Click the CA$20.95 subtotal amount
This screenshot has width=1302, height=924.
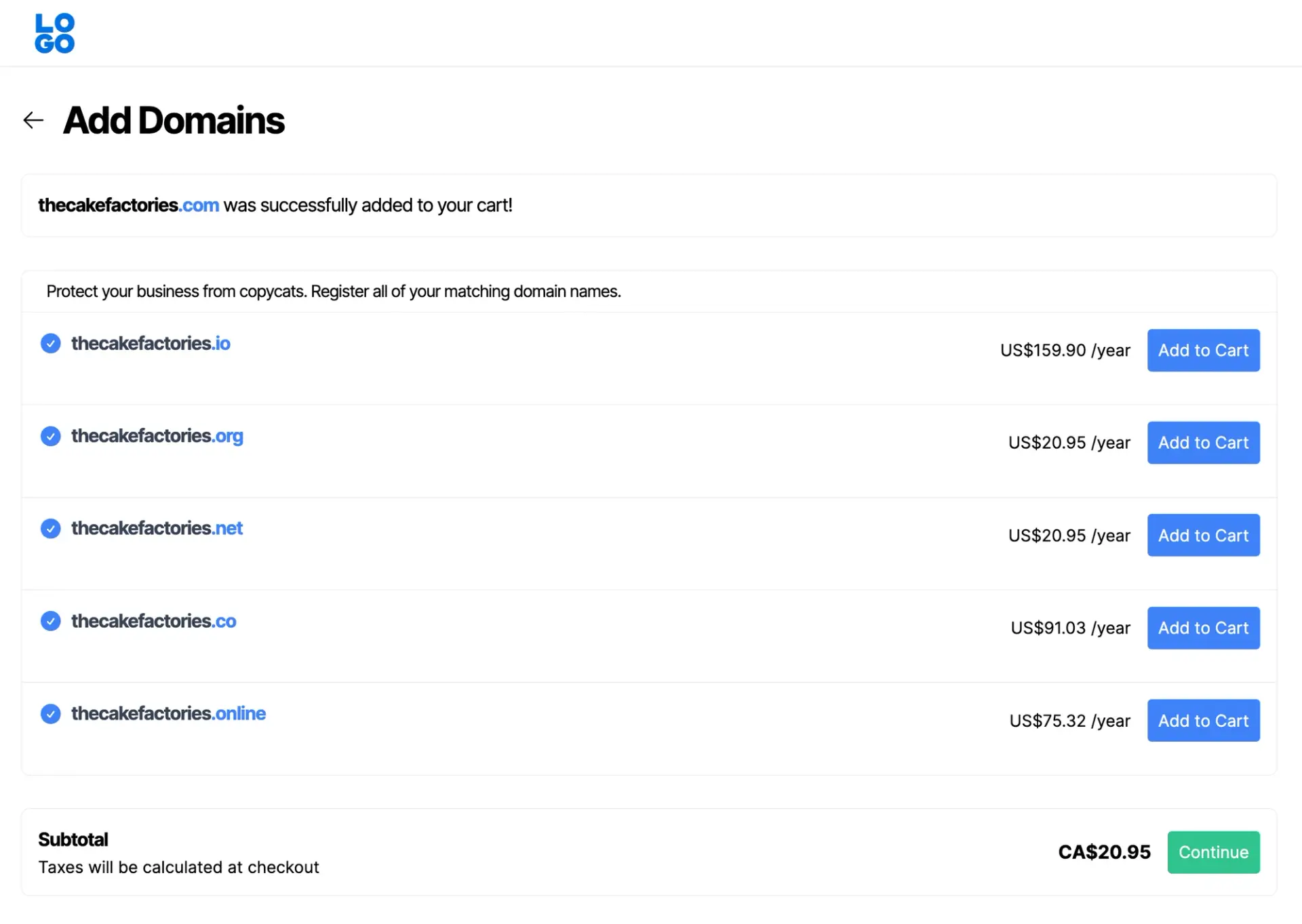(x=1104, y=852)
